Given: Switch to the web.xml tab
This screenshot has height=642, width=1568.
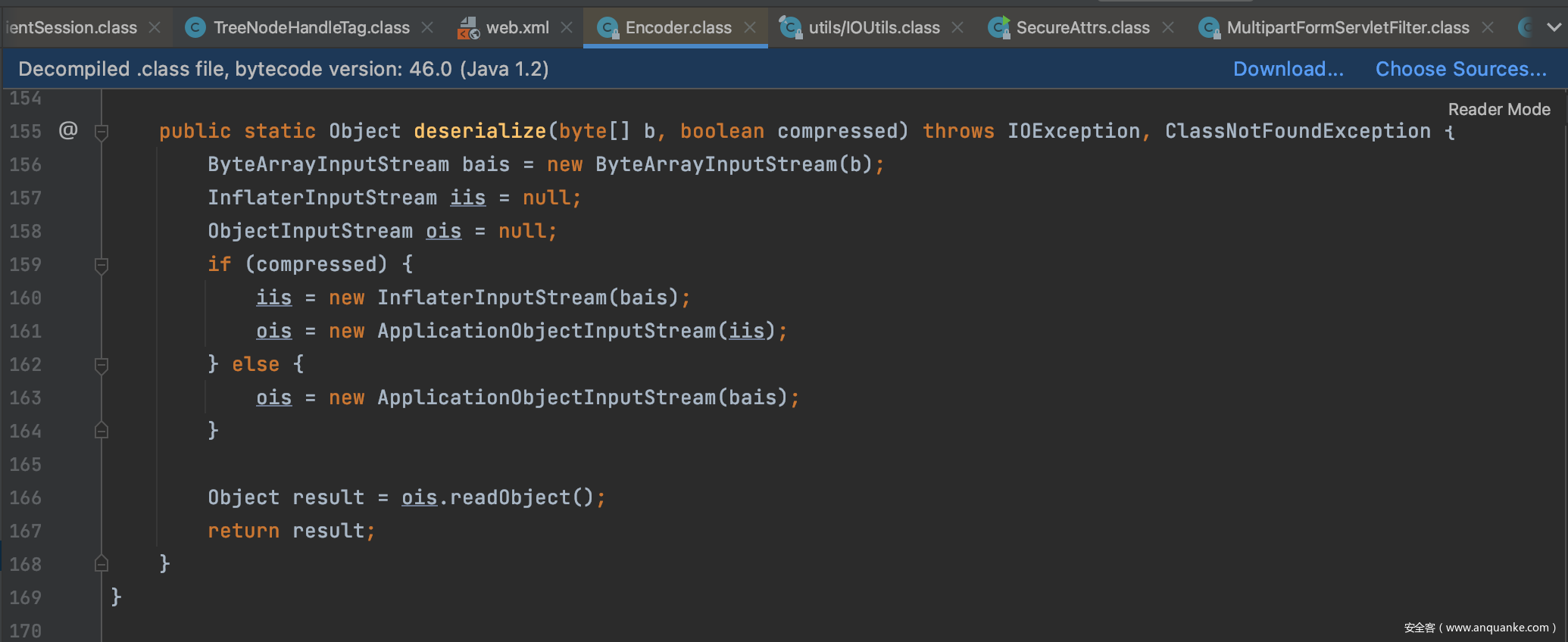Looking at the screenshot, I should pyautogui.click(x=517, y=28).
